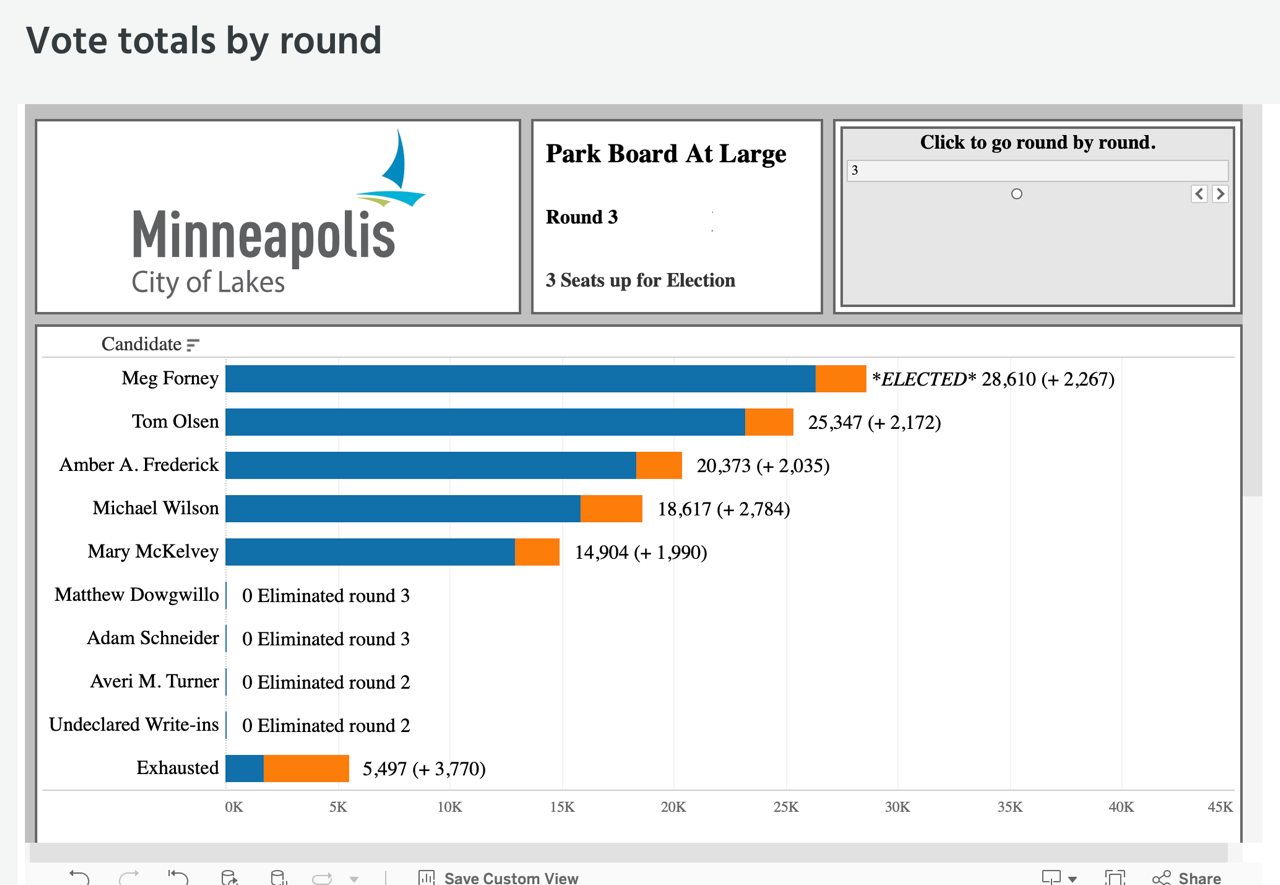Click the Minneapolis City of Lakes logo
Image resolution: width=1280 pixels, height=885 pixels.
(x=278, y=213)
